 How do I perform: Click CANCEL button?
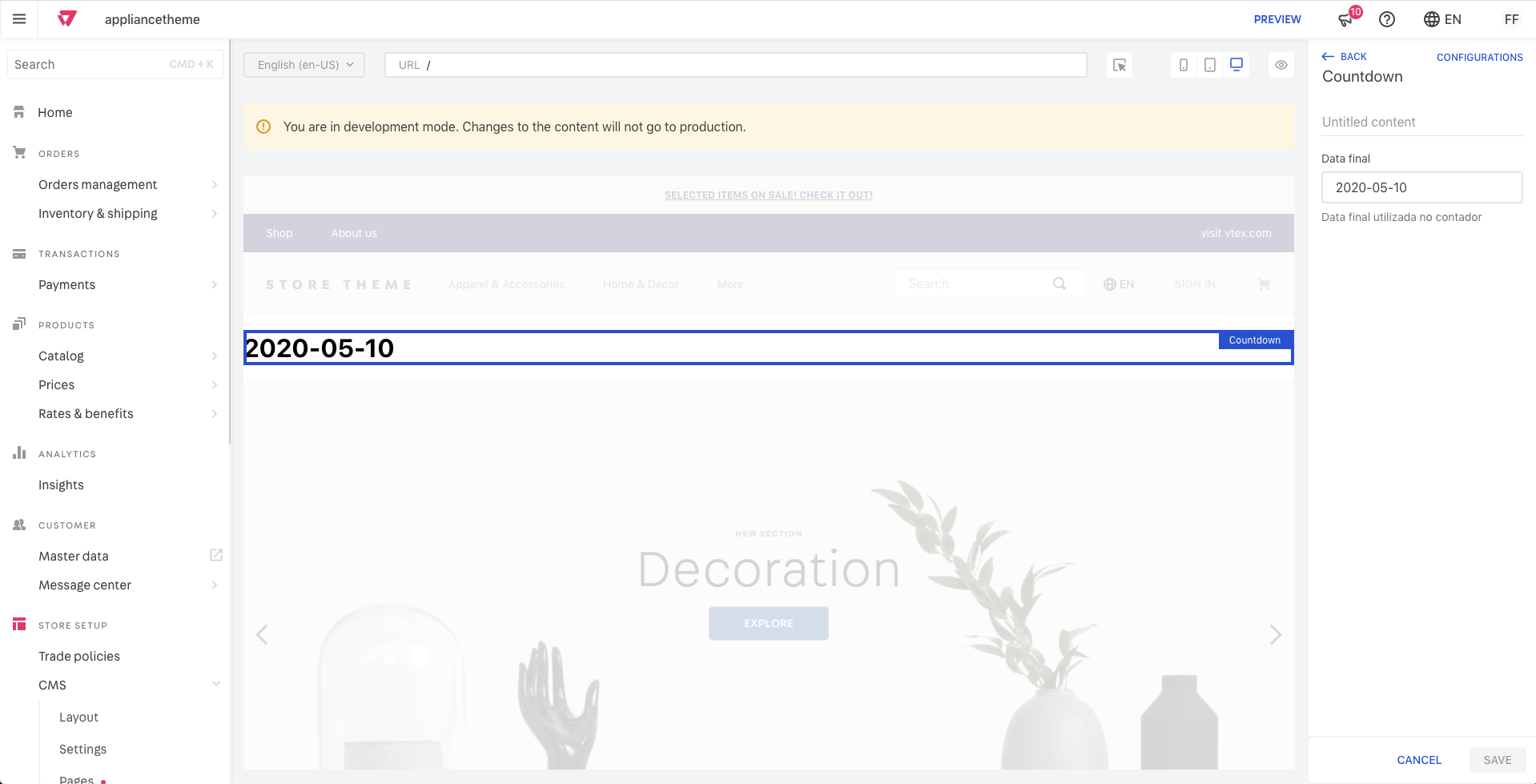pos(1419,760)
